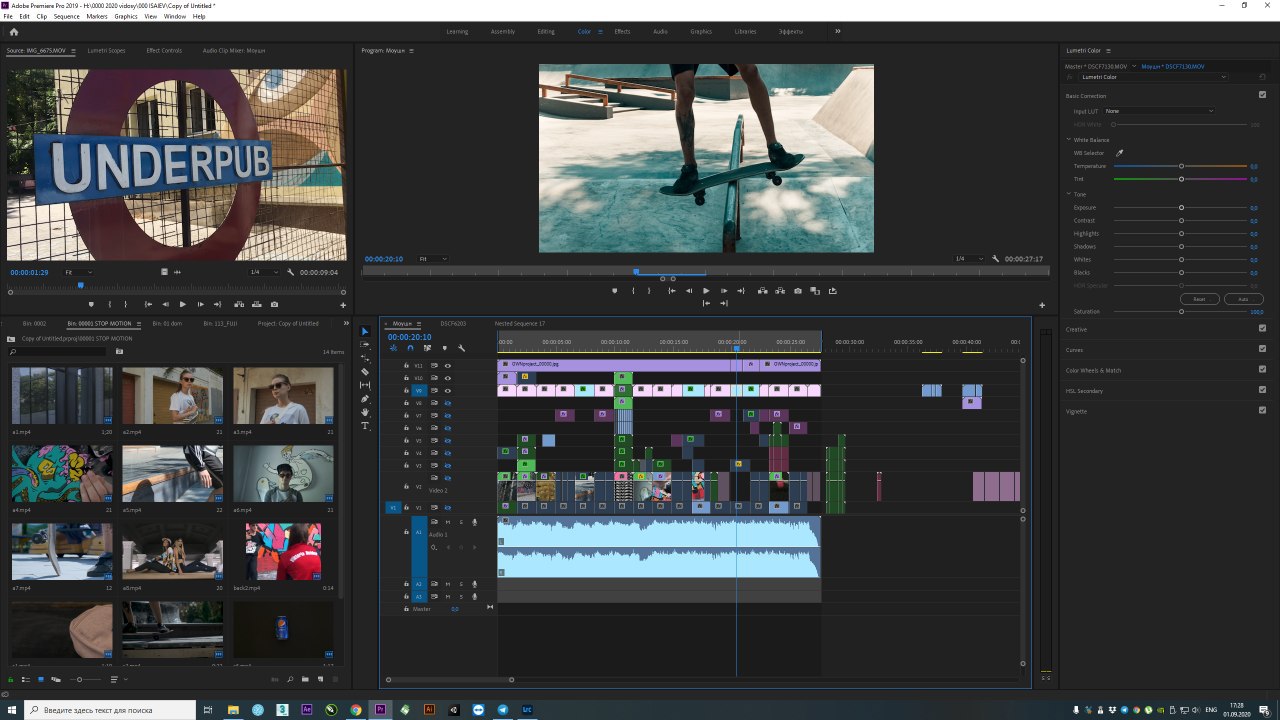Click Lift button in Program monitor
This screenshot has width=1280, height=720.
[x=762, y=291]
